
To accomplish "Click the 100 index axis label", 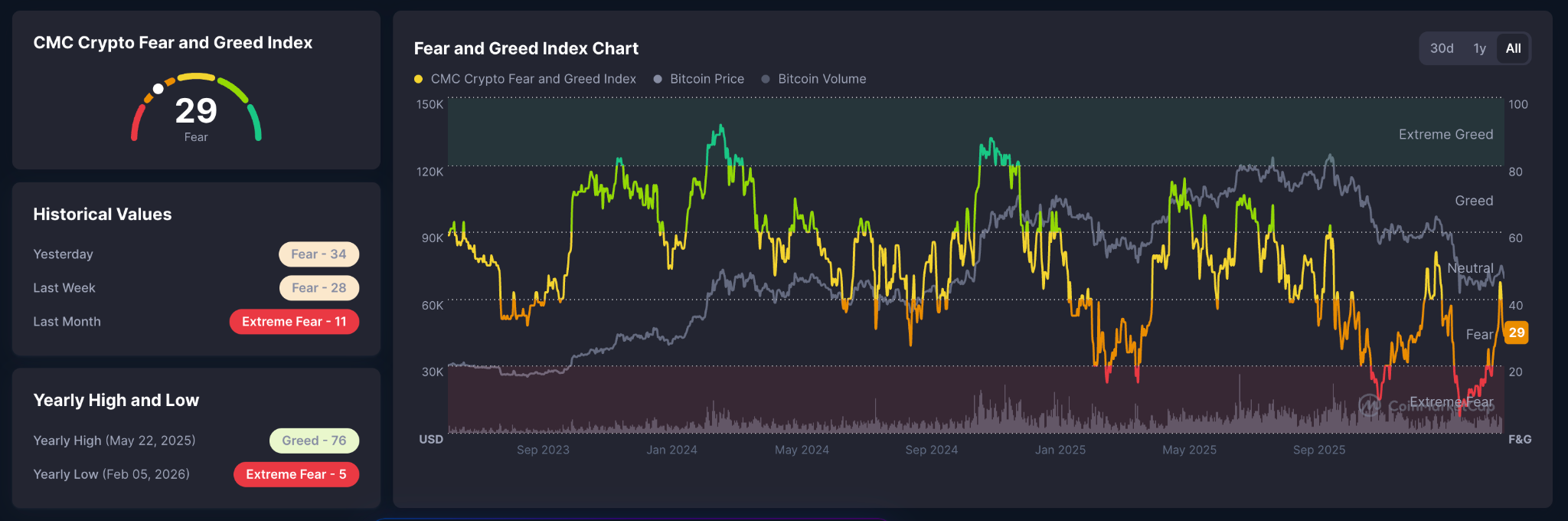I will click(1518, 104).
